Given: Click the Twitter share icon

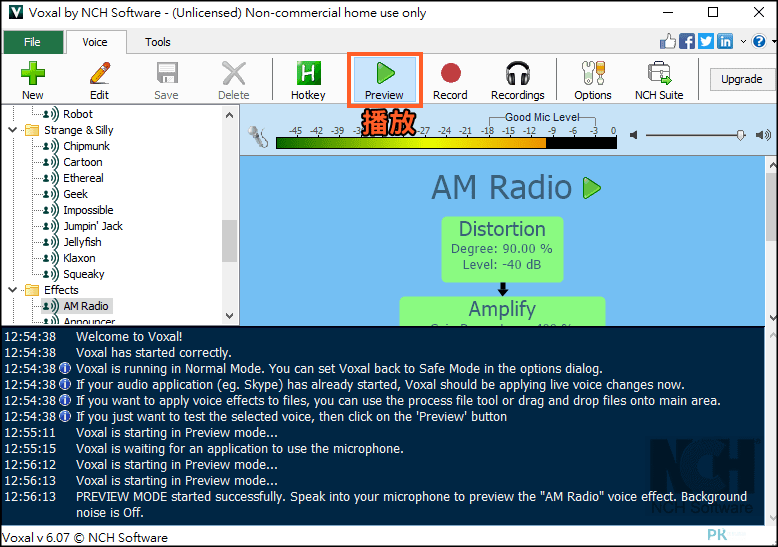Looking at the screenshot, I should click(706, 41).
